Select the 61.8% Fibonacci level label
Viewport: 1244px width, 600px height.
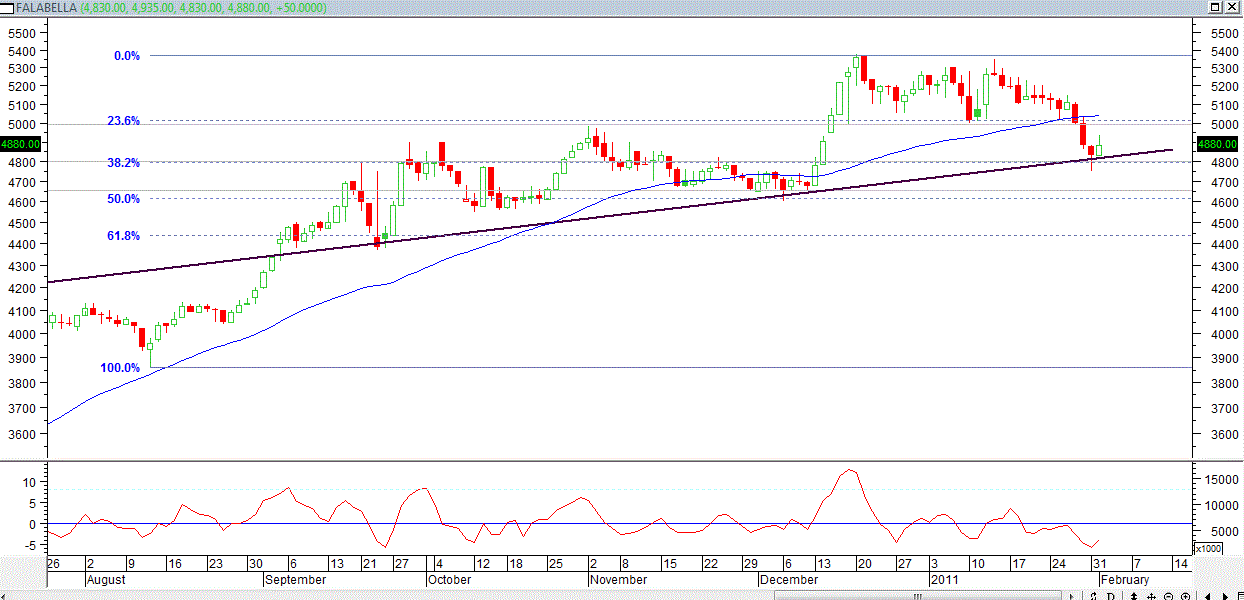coord(123,236)
